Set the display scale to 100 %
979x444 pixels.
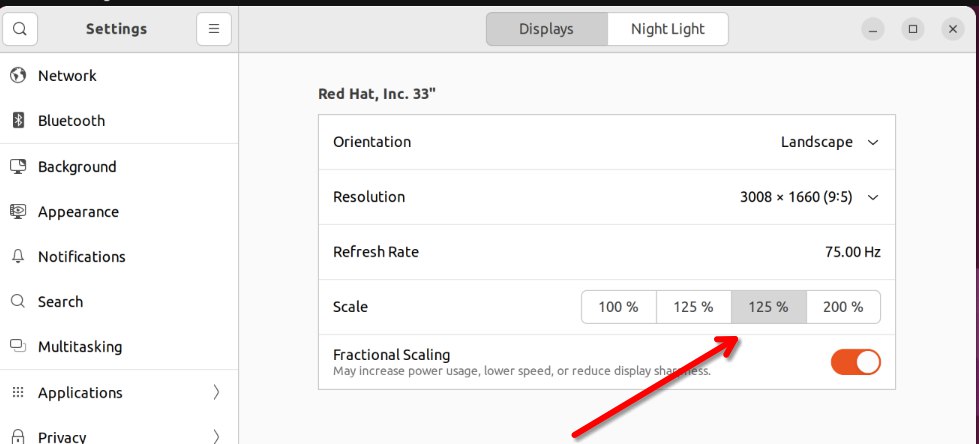coord(618,307)
